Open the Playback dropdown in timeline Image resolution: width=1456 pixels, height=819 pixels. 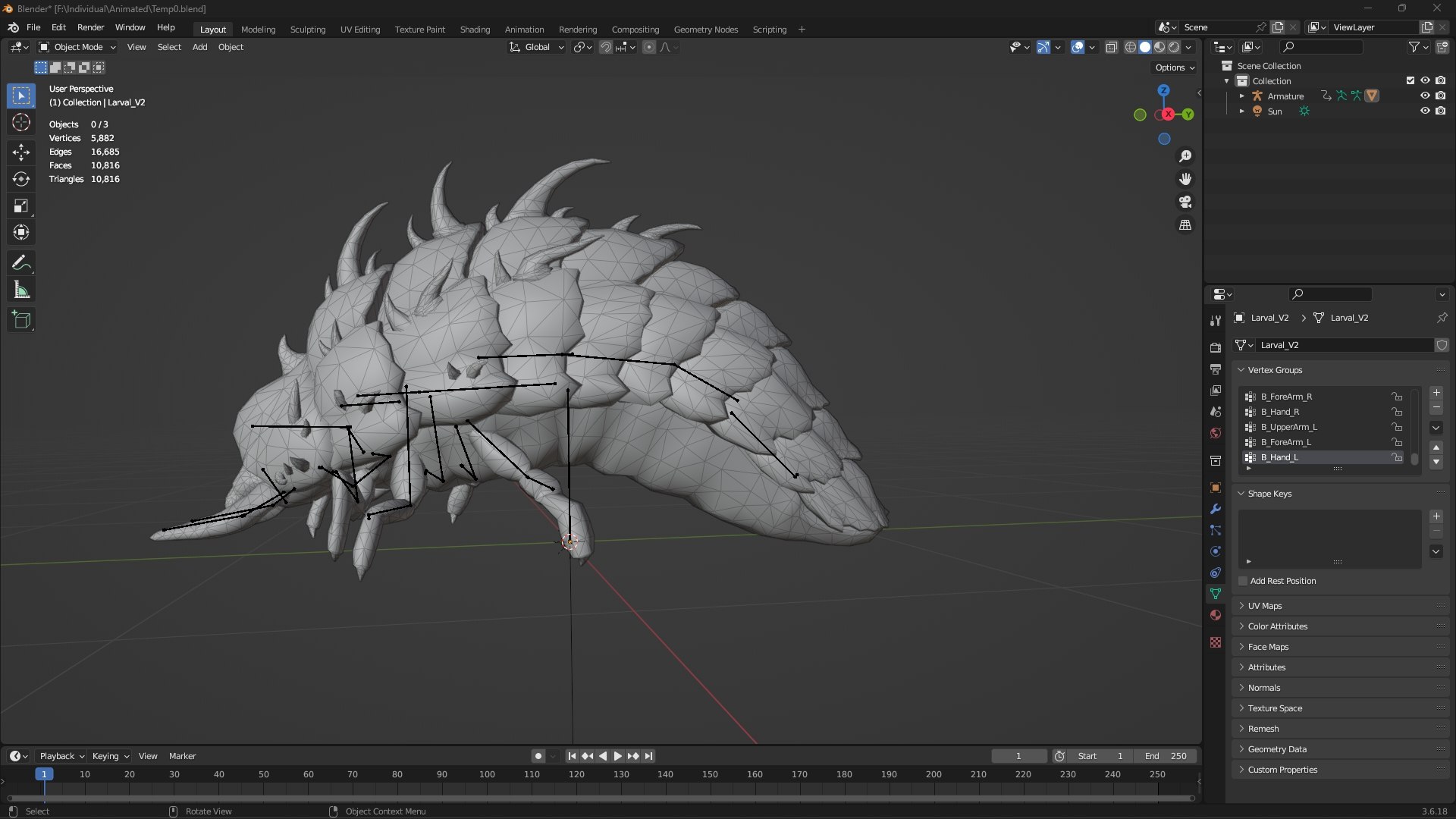coord(61,756)
